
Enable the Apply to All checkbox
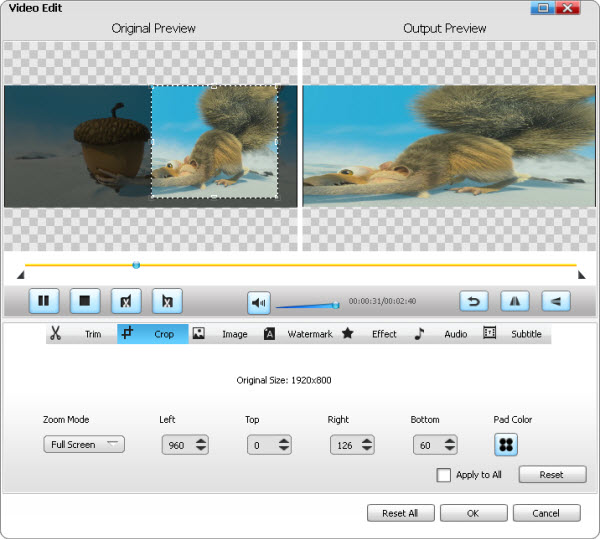(443, 475)
